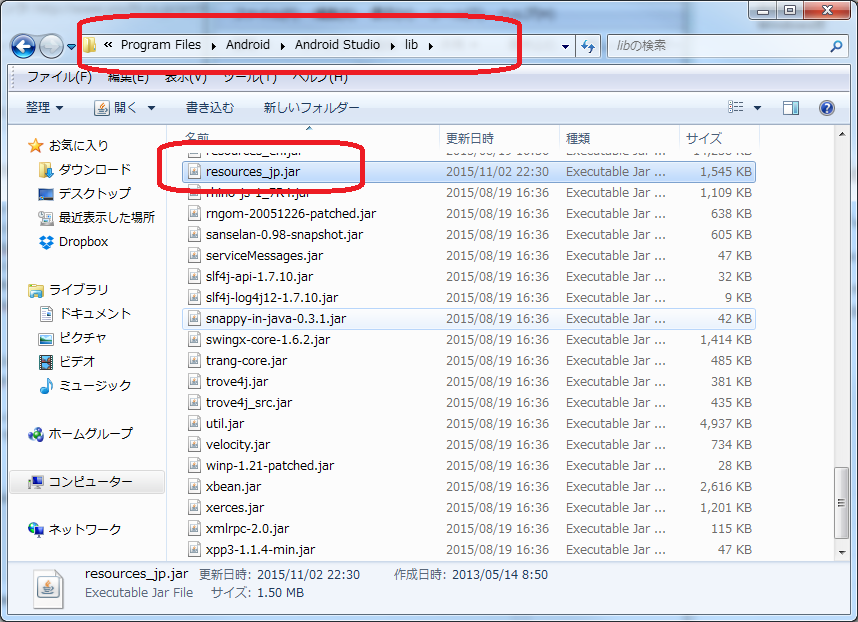Viewport: 858px width, 622px height.
Task: Click the winp-1.21-patched.jar file icon
Action: (x=194, y=466)
